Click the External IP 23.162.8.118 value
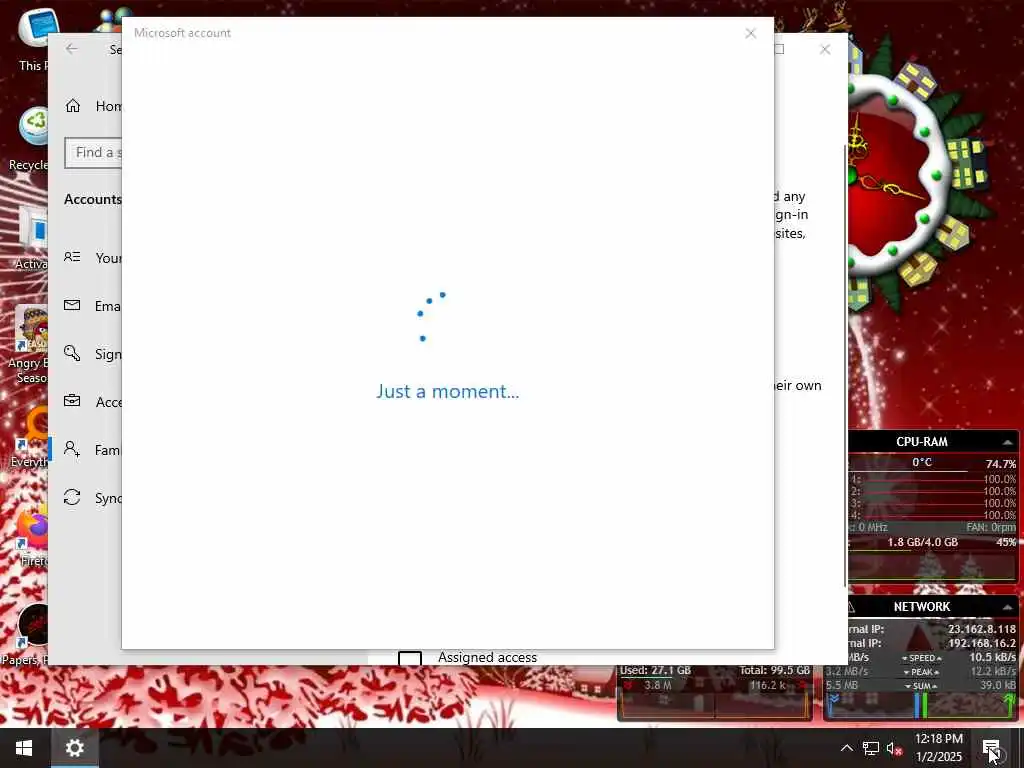Screen dimensions: 1024x768 click(x=982, y=629)
